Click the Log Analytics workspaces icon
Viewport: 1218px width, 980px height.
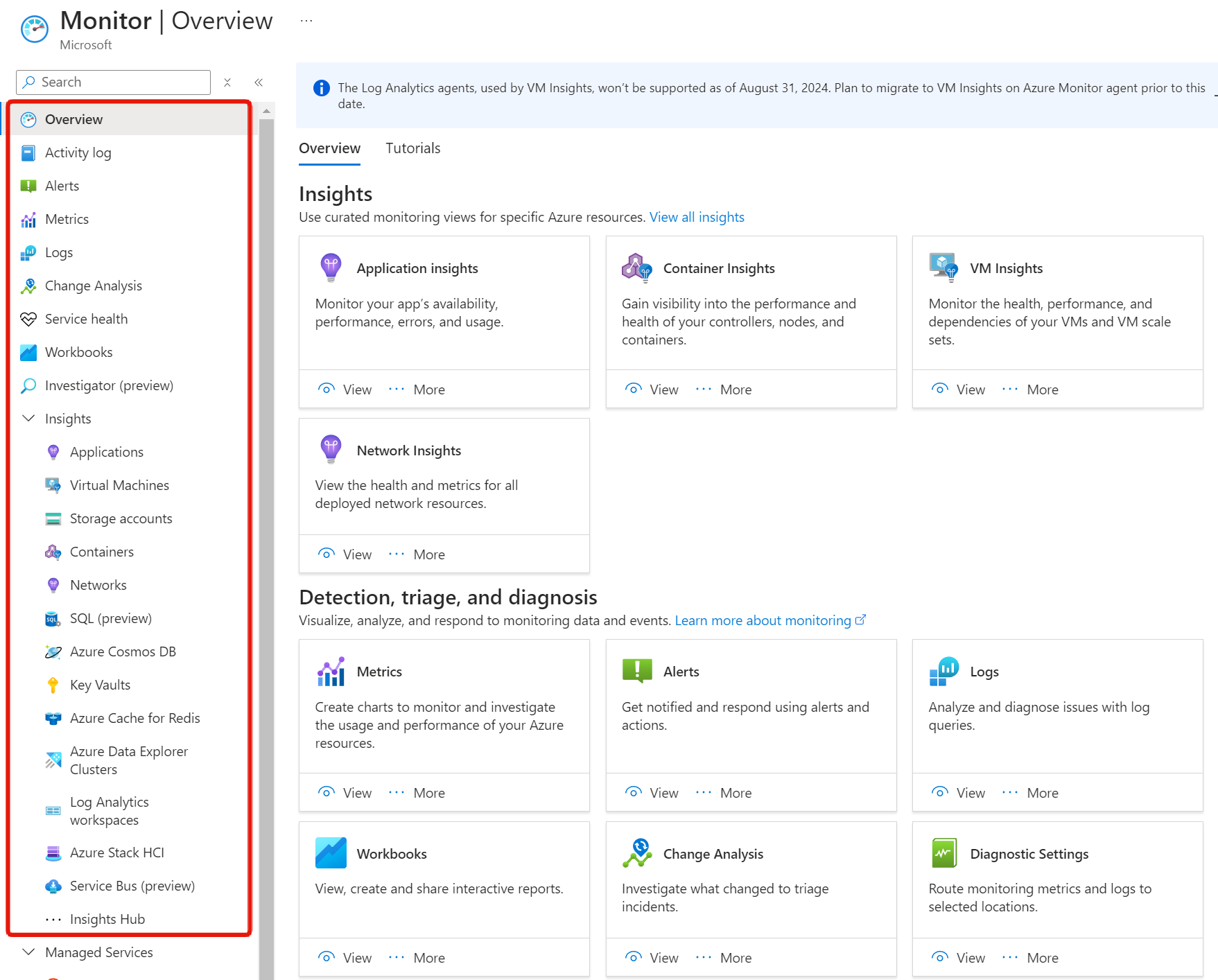(53, 811)
